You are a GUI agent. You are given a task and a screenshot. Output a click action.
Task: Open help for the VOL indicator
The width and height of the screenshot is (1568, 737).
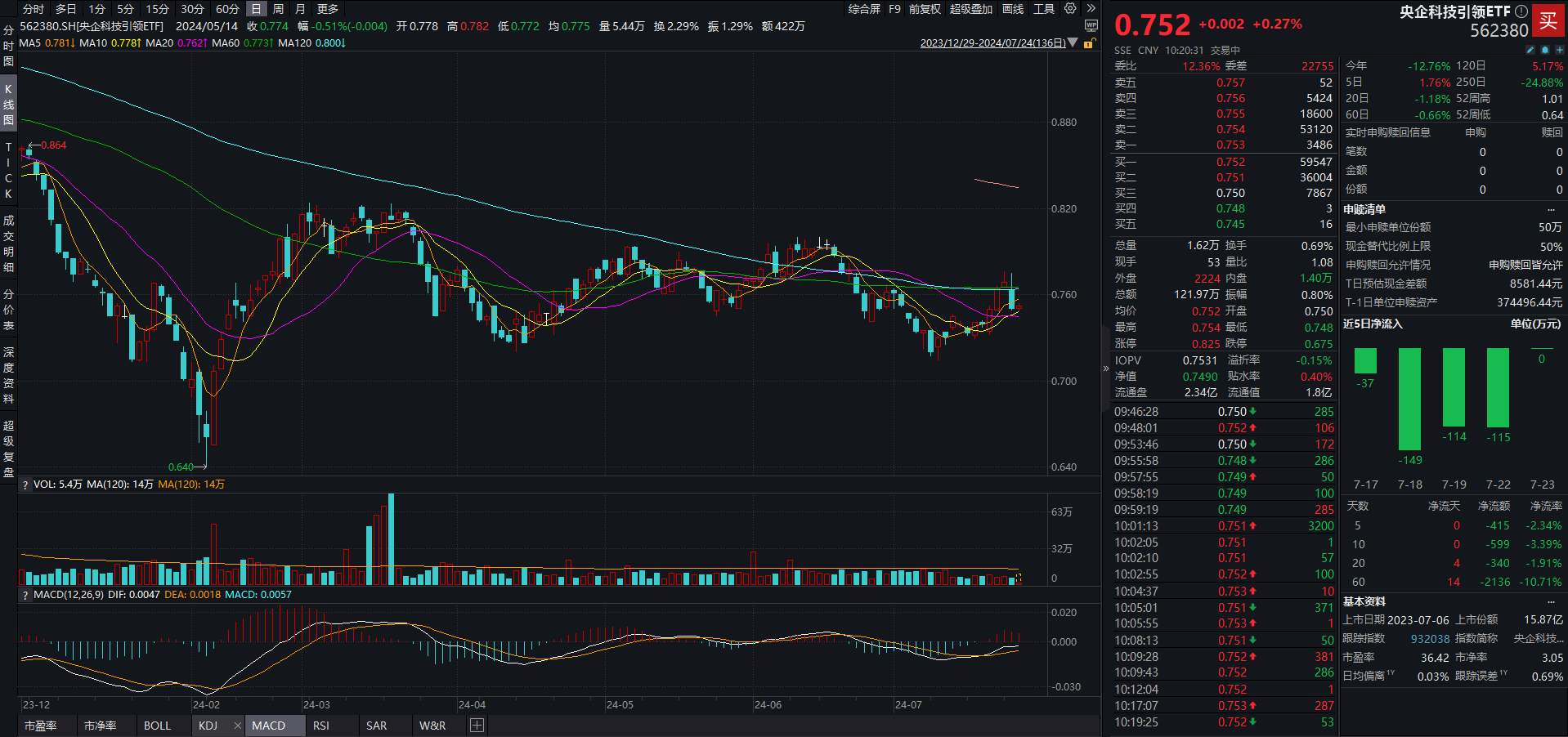[x=25, y=485]
